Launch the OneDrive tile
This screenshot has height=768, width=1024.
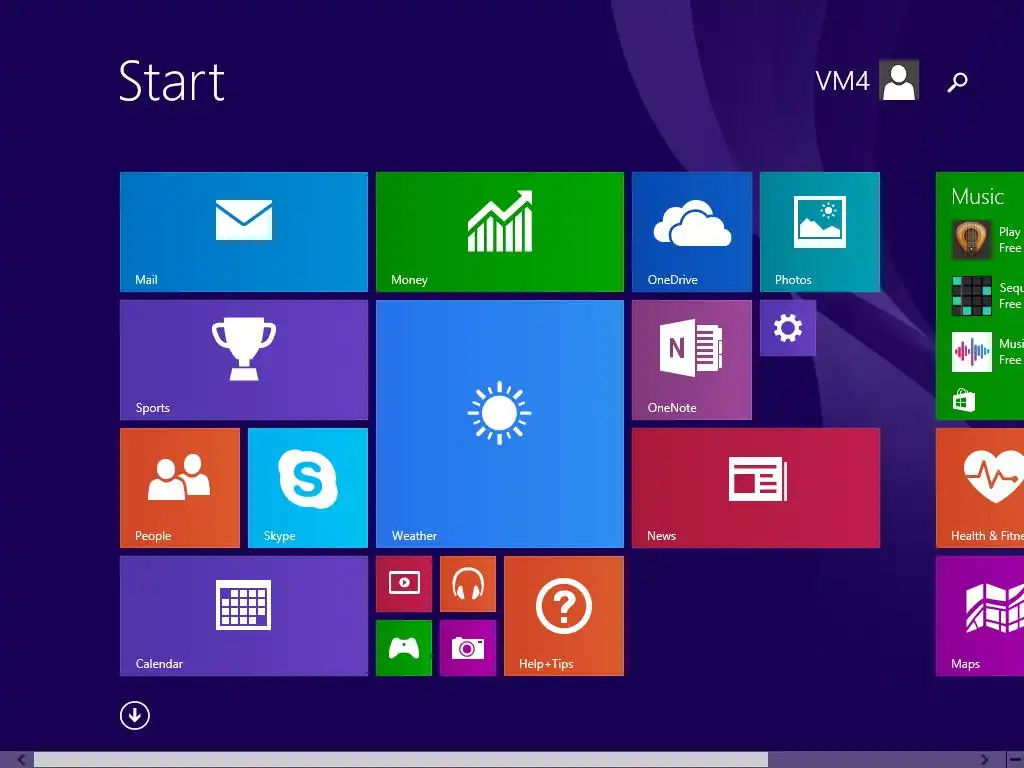[x=692, y=232]
